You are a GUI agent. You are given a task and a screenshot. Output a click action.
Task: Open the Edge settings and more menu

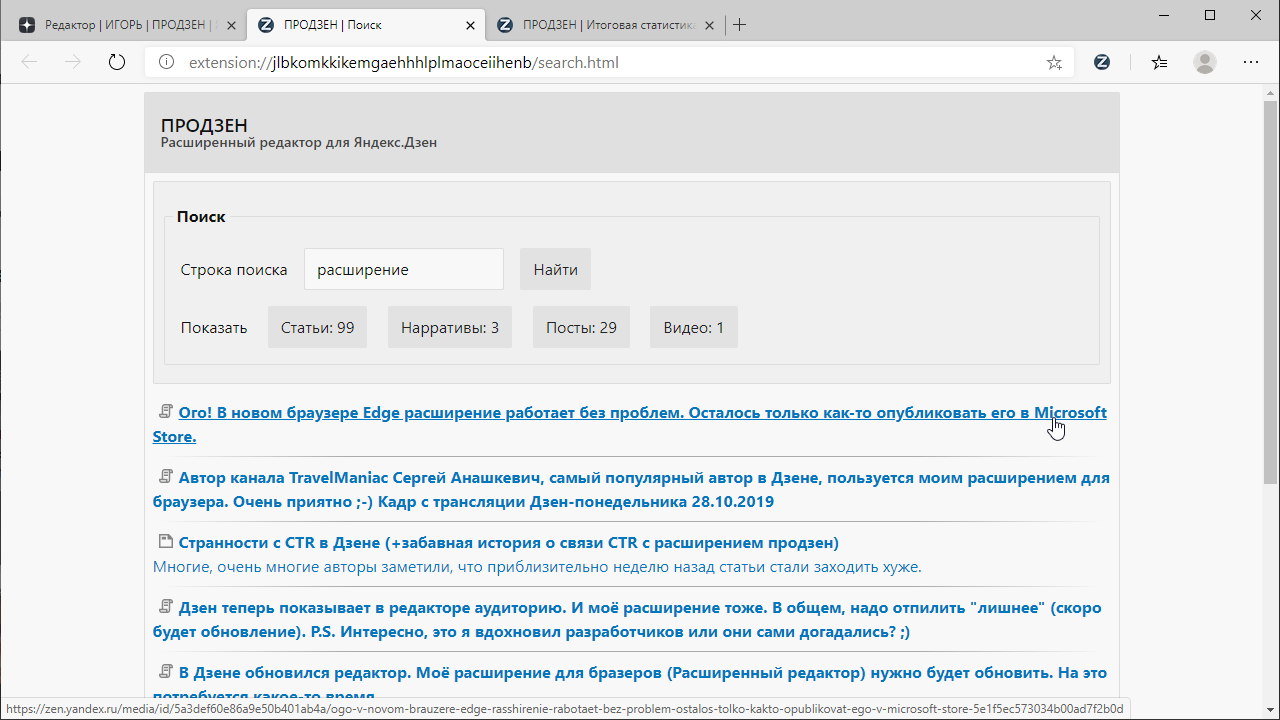[1251, 62]
